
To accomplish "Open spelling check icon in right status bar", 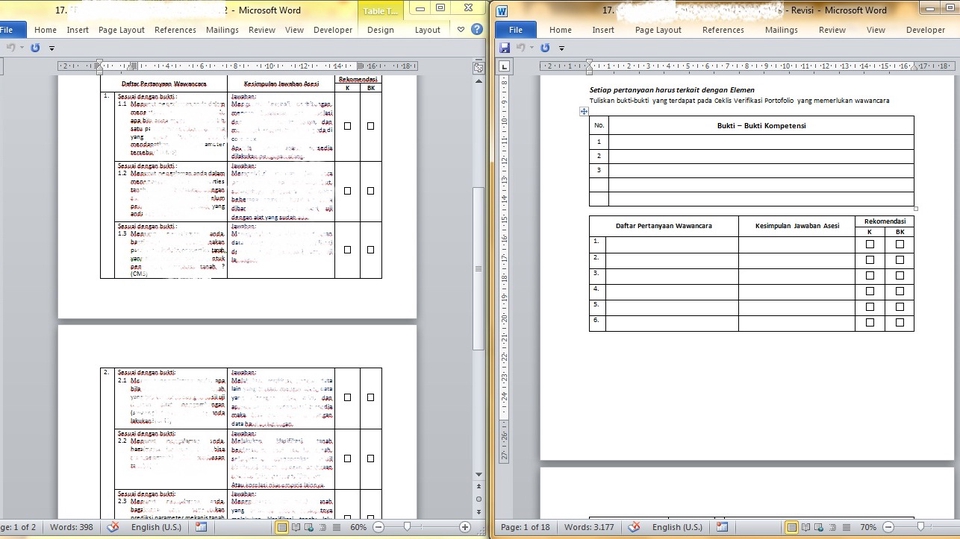I will pyautogui.click(x=634, y=527).
